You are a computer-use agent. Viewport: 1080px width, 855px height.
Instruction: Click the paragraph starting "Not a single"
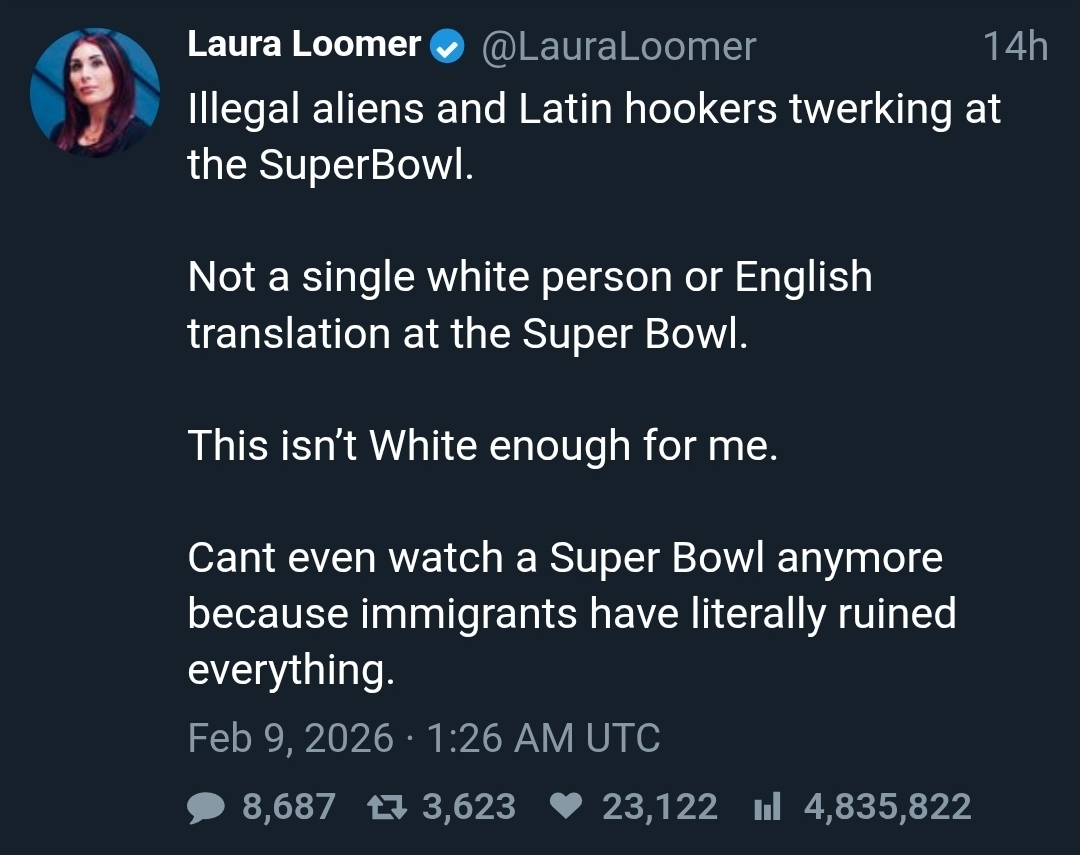tap(529, 304)
